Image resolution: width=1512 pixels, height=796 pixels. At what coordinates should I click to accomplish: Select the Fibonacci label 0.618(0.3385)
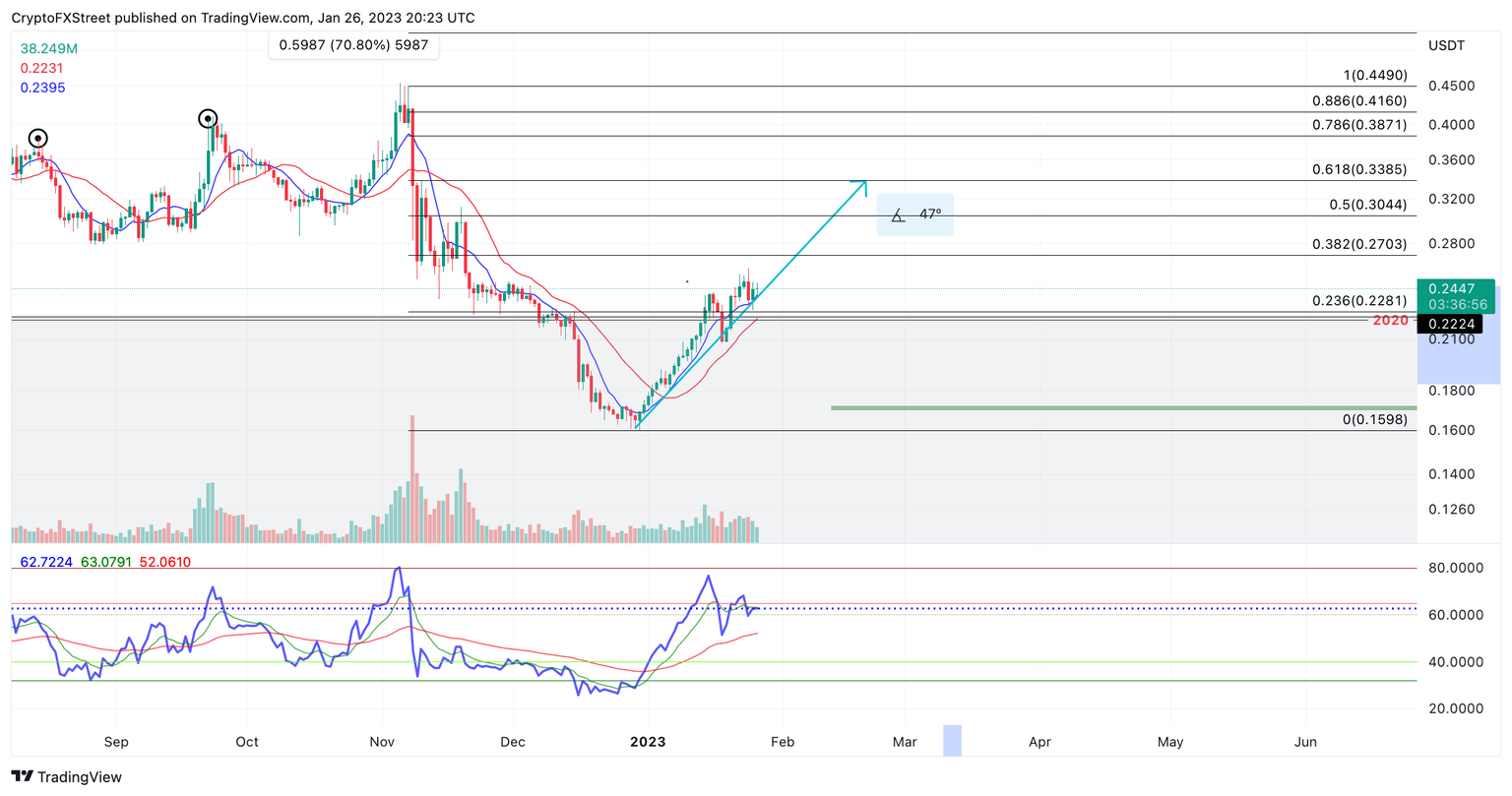coord(1359,169)
